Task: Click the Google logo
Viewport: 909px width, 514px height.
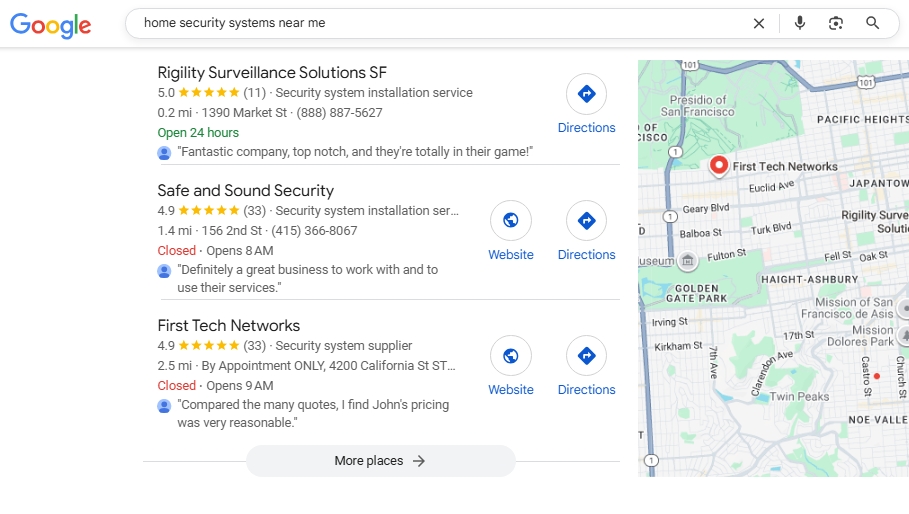Action: 51,25
